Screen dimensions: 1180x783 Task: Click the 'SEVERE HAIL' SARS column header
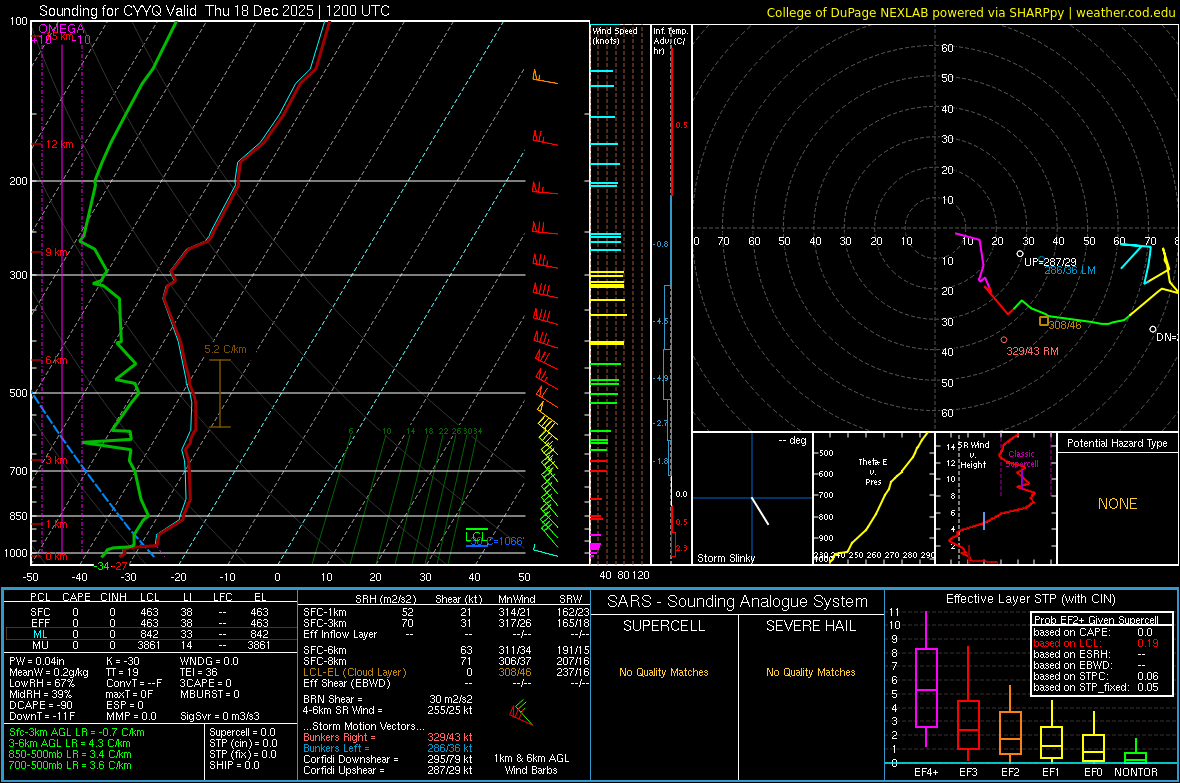(x=810, y=626)
